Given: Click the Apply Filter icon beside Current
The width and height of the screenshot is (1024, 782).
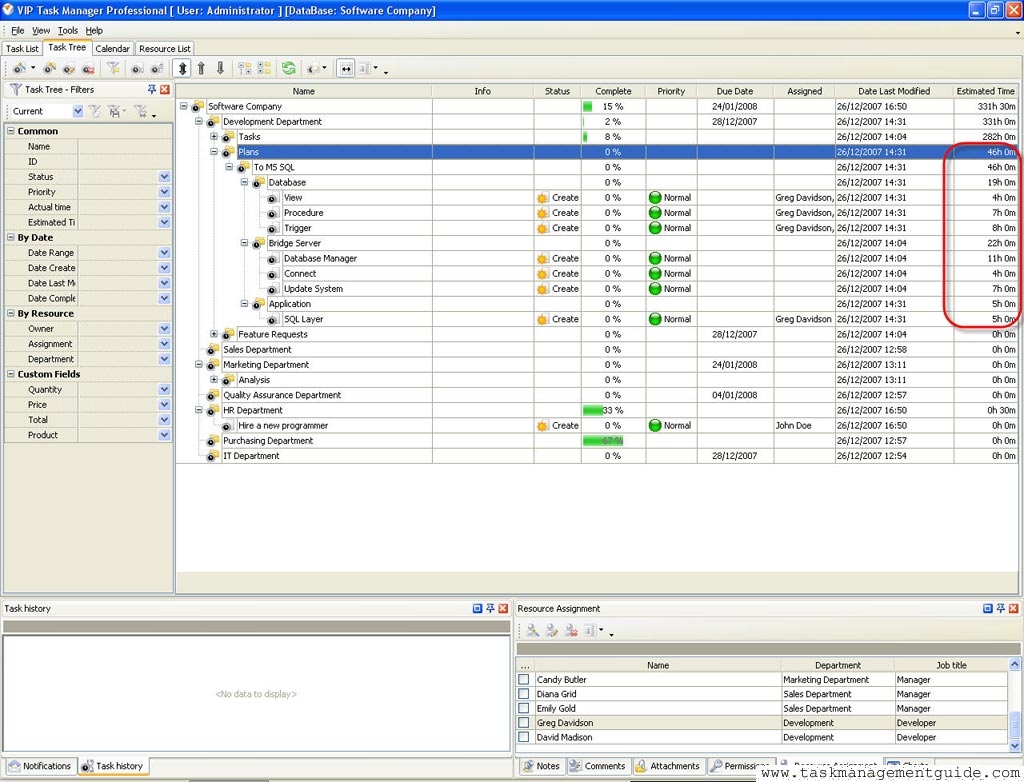Looking at the screenshot, I should [x=95, y=111].
